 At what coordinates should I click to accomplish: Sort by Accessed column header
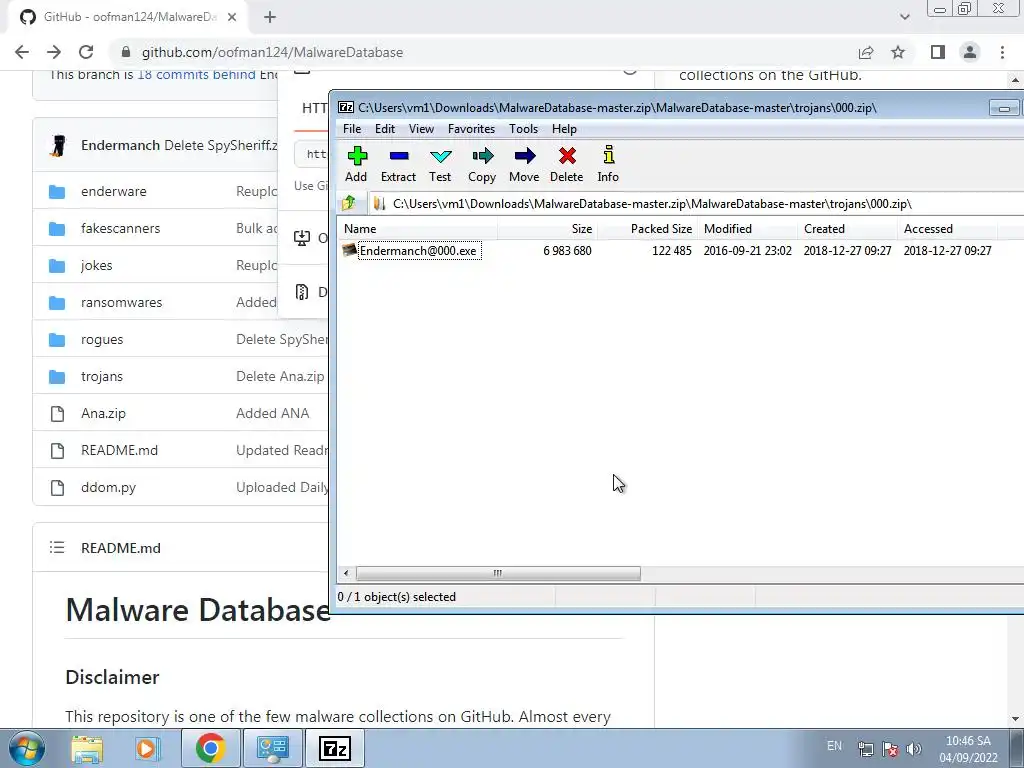tap(947, 229)
